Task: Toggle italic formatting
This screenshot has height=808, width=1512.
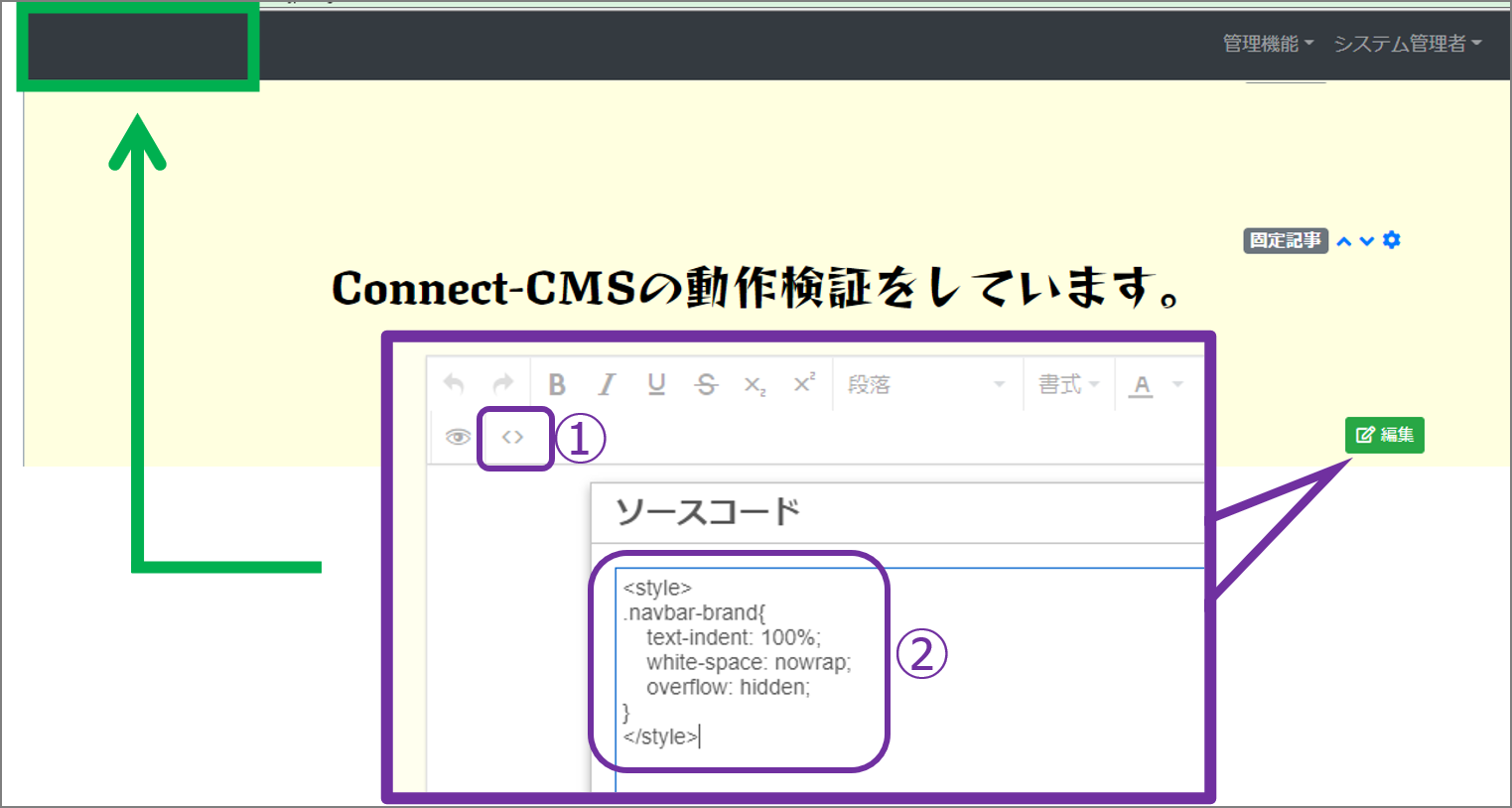Action: click(x=607, y=383)
